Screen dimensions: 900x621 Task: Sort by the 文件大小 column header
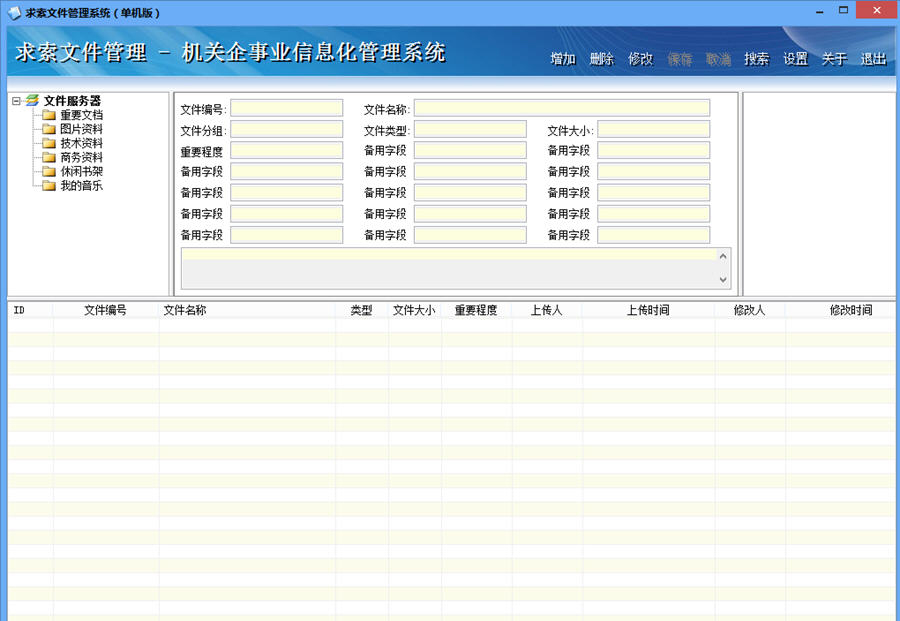[414, 310]
